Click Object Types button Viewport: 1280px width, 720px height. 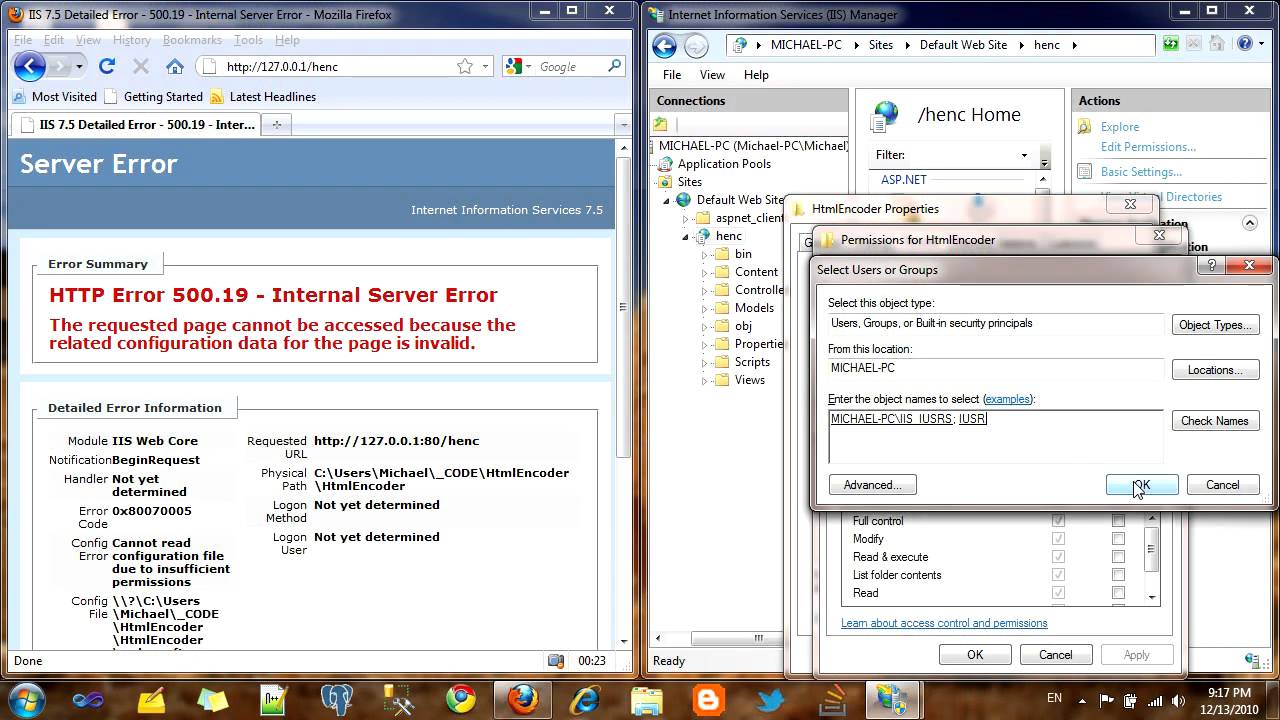coord(1215,325)
